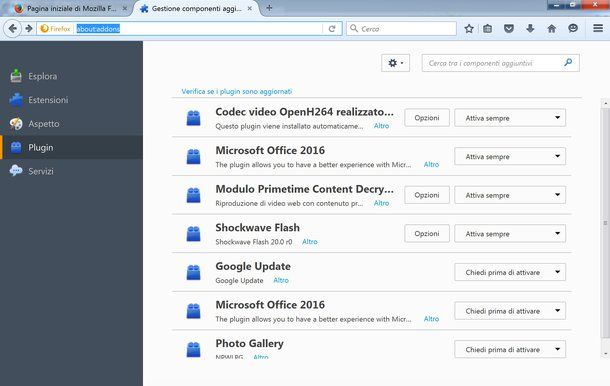This screenshot has height=386, width=610.
Task: Expand activation dropdown for Shockwave Flash
Action: pyautogui.click(x=510, y=233)
